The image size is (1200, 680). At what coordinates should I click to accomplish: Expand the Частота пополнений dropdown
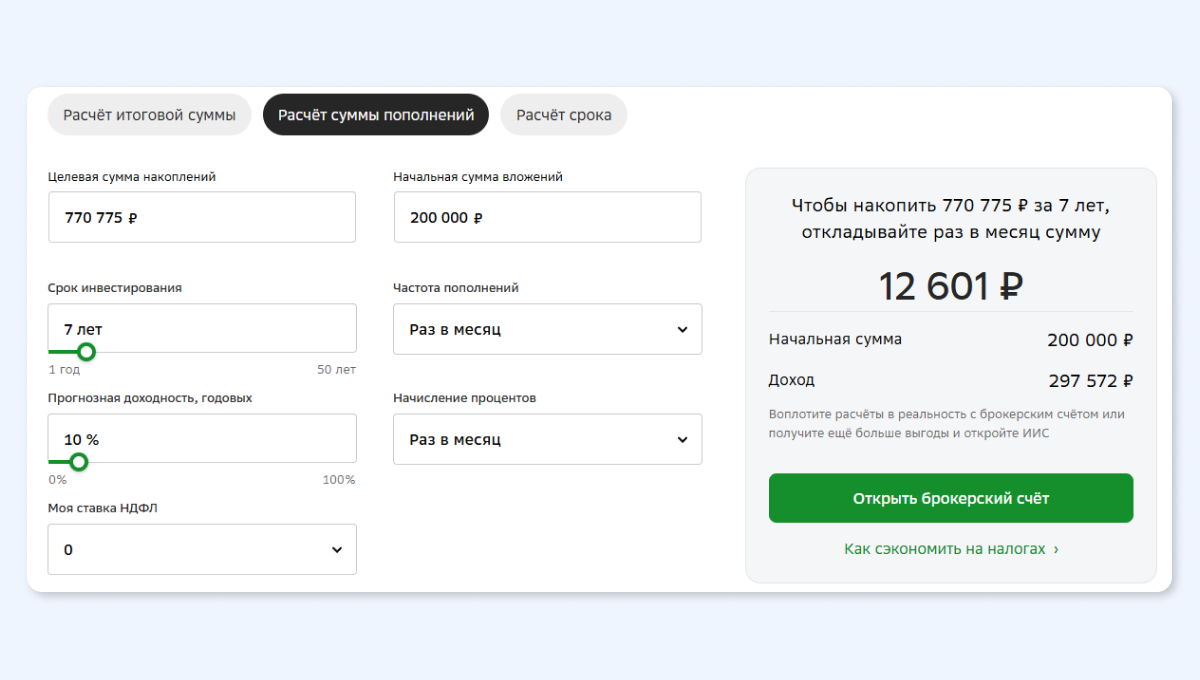pos(547,329)
